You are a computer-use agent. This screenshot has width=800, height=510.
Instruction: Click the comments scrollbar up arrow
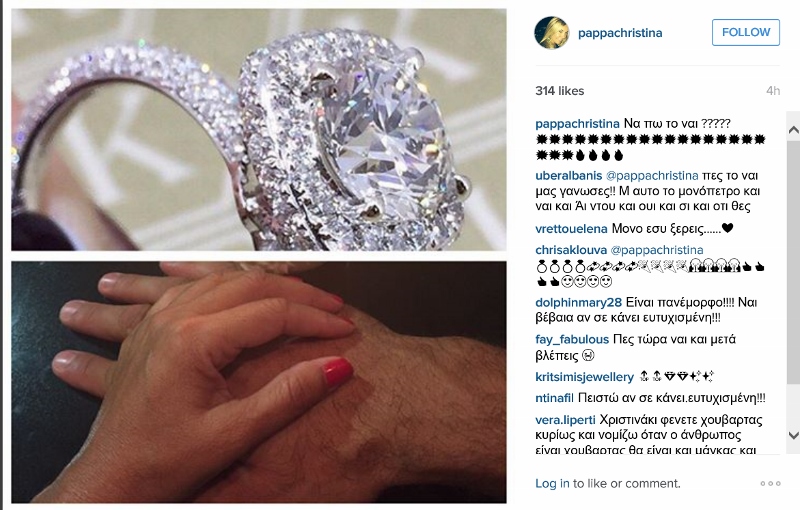[x=793, y=130]
